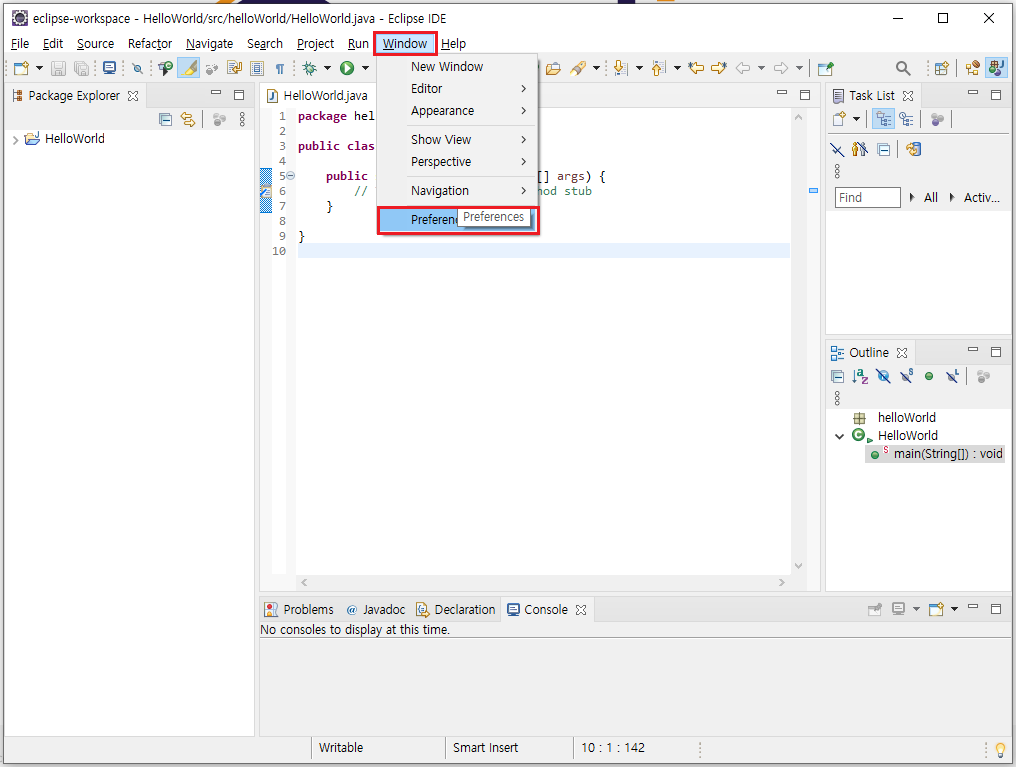
Task: Open the Help menu
Action: click(454, 43)
